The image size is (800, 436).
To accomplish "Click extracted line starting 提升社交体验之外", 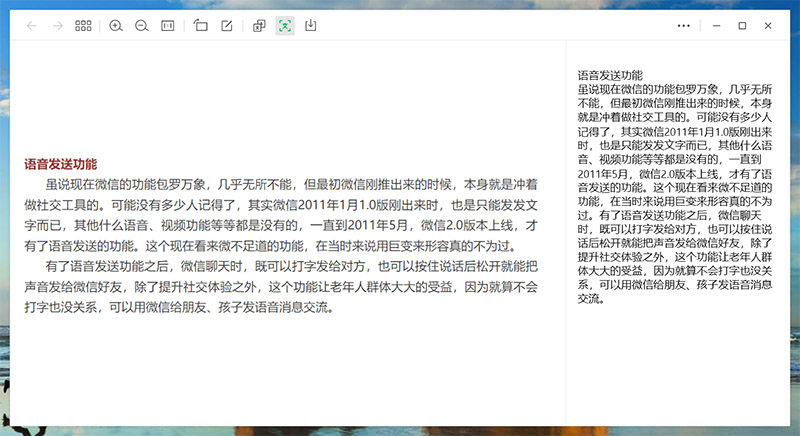I will 675,257.
